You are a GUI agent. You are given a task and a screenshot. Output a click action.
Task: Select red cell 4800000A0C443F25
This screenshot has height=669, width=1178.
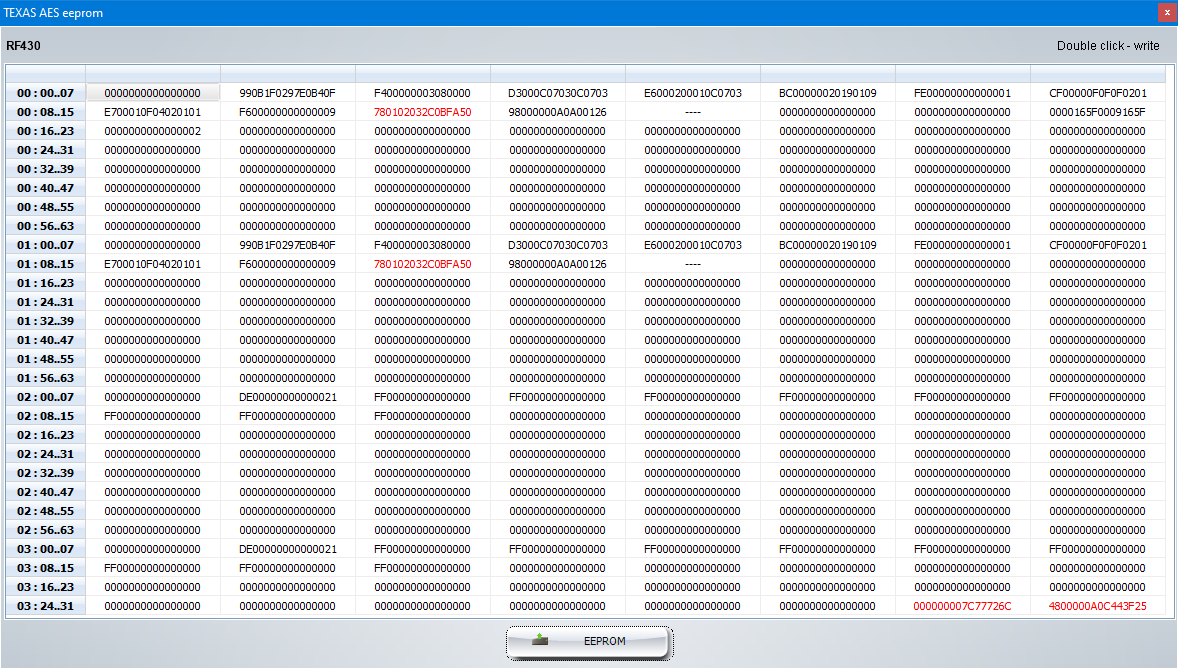pos(1098,606)
